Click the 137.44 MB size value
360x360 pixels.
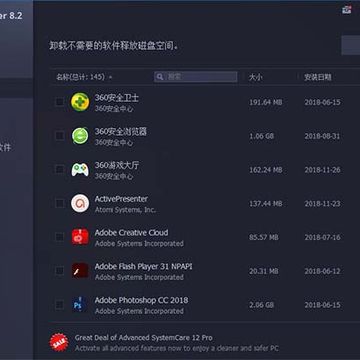(x=266, y=204)
